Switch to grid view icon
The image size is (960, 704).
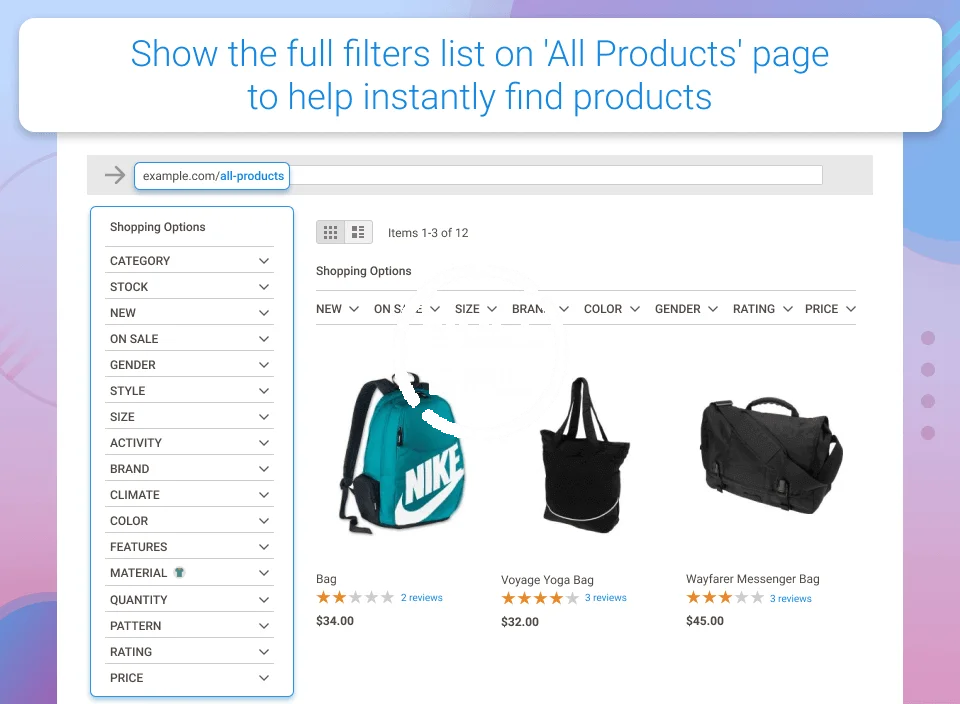tap(331, 233)
